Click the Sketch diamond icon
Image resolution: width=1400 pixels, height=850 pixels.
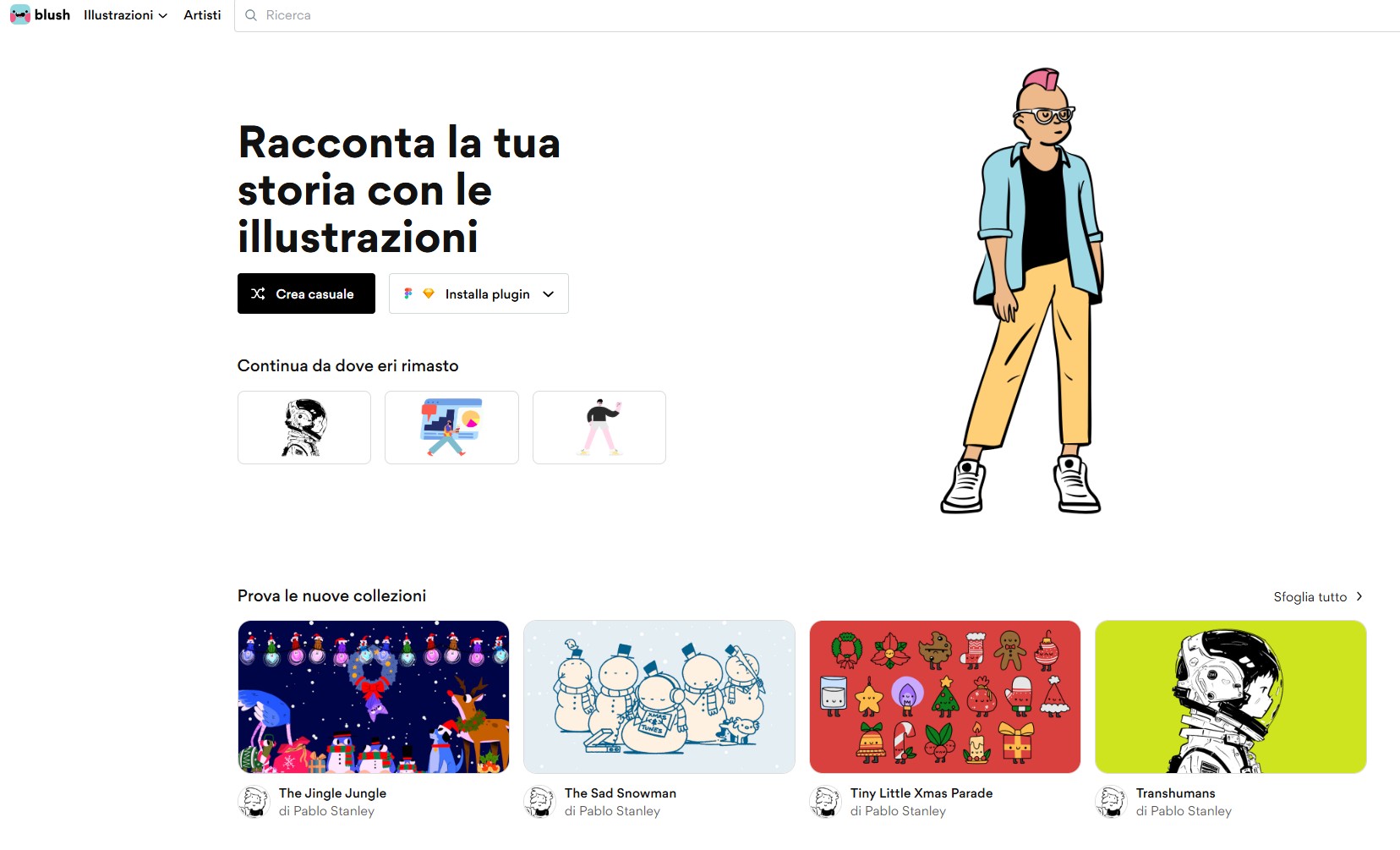coord(429,293)
